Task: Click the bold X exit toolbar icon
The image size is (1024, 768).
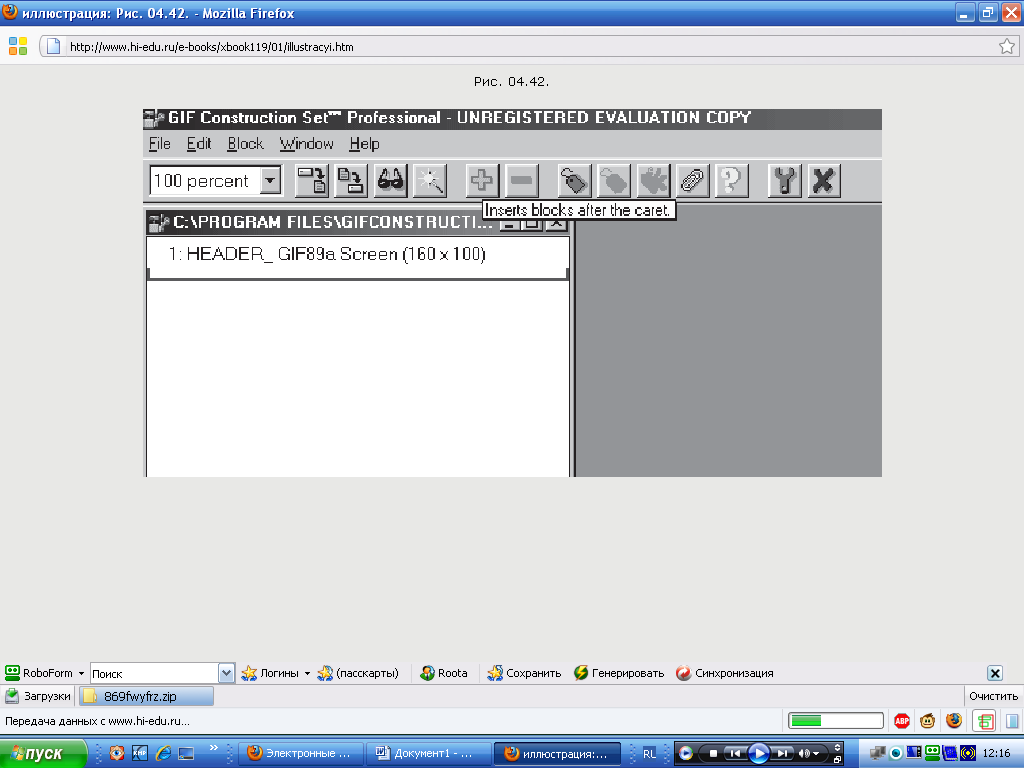Action: tap(824, 180)
